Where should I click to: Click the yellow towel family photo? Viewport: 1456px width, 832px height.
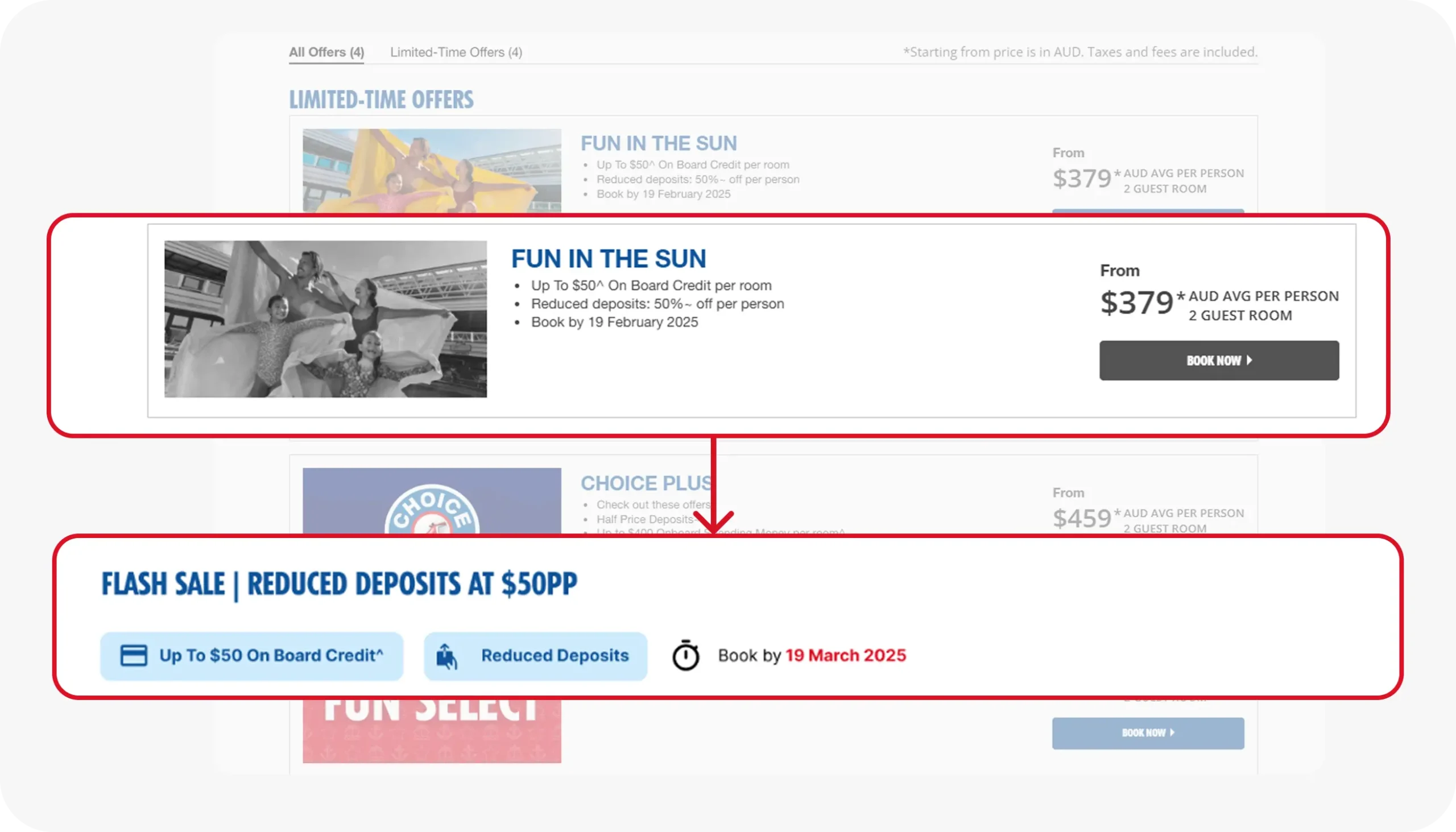click(432, 170)
